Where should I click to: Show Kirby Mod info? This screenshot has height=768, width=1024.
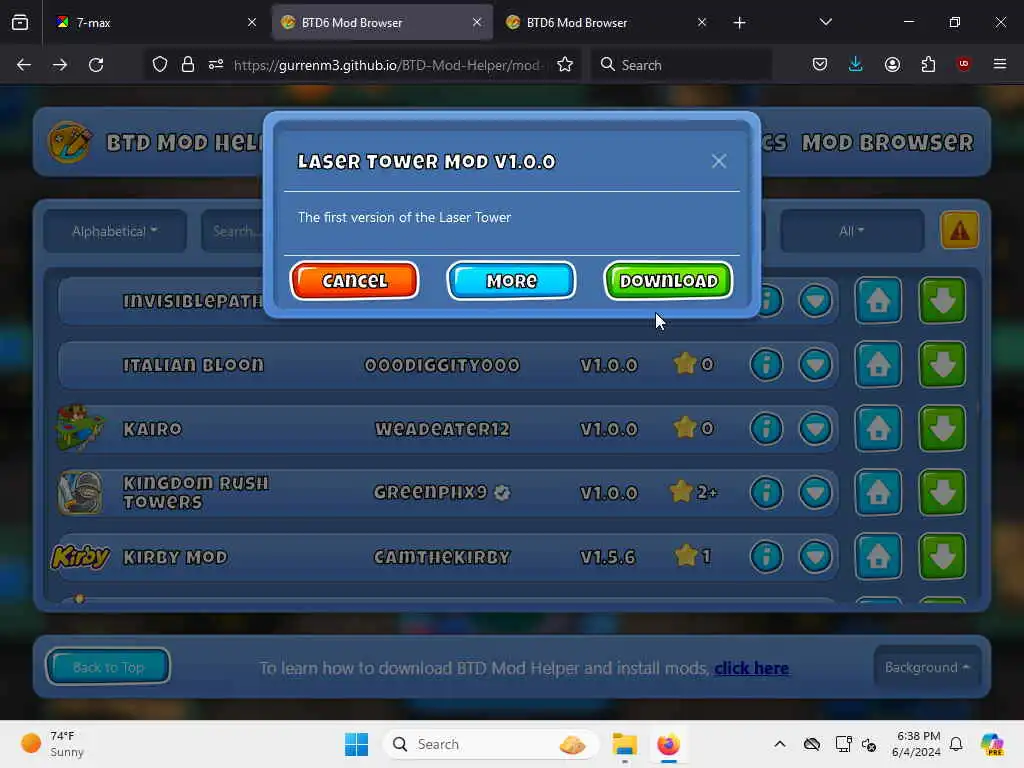[x=766, y=556]
